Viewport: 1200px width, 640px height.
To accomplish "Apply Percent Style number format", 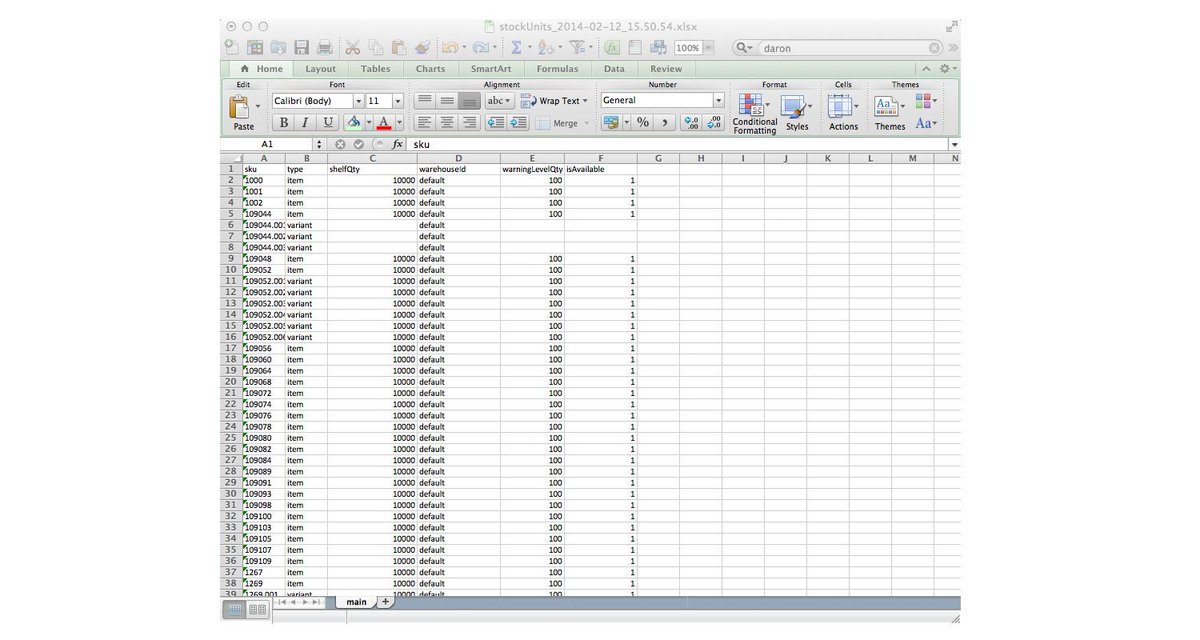I will click(643, 122).
